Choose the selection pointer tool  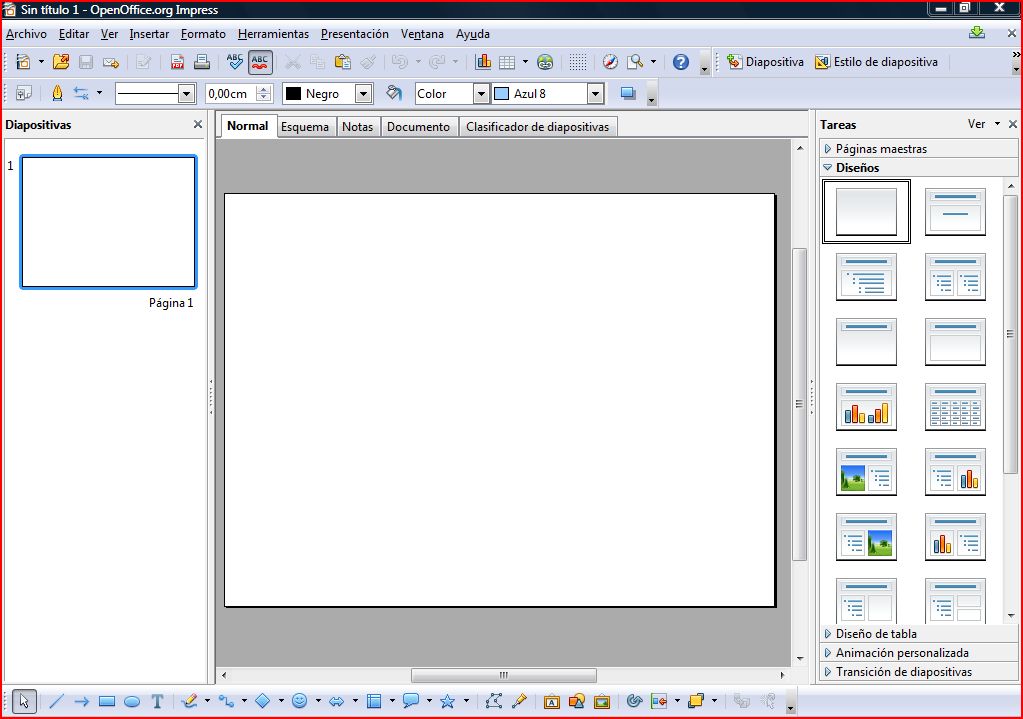coord(24,701)
